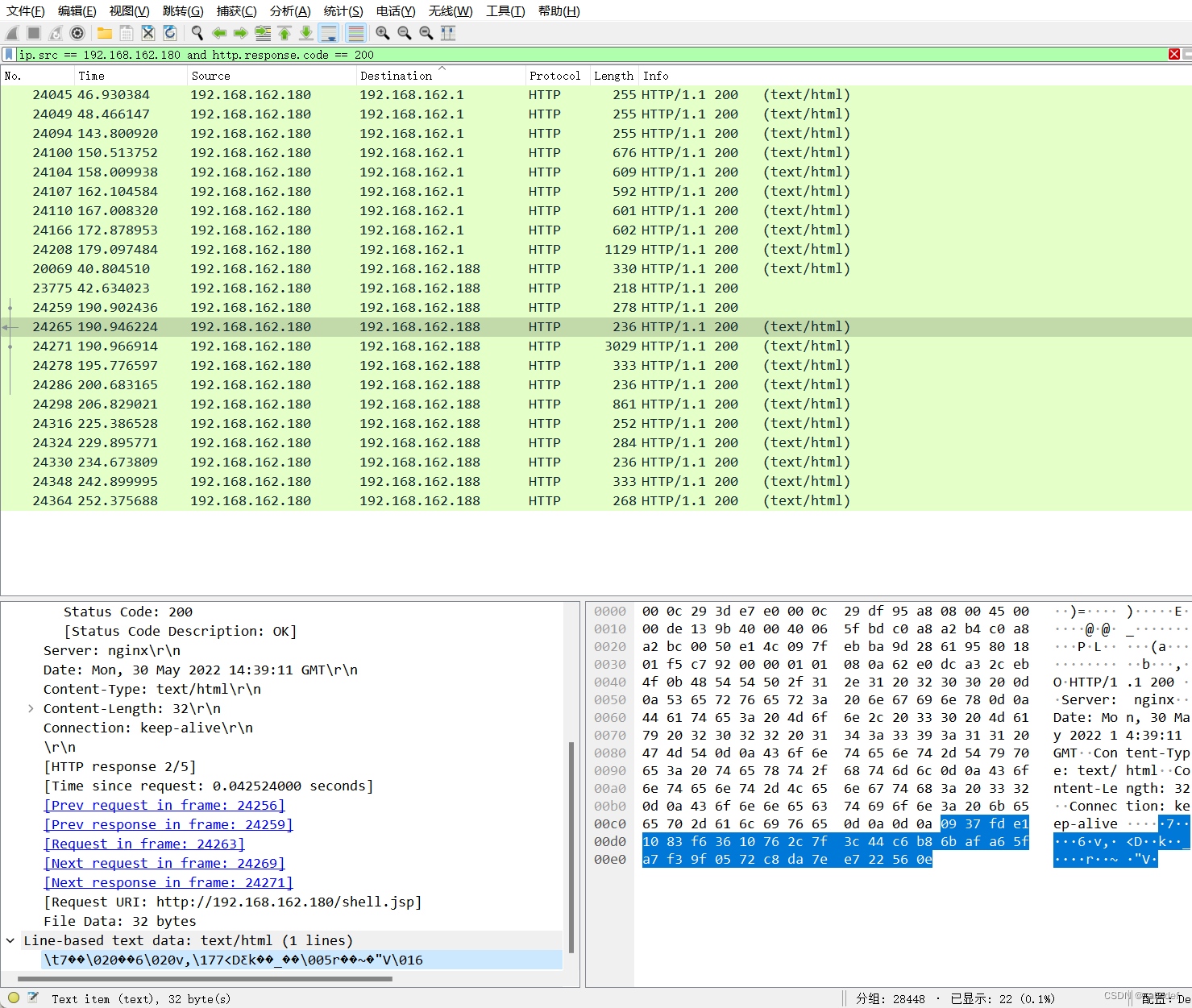Click the details pane vertical scrollbar

point(571,846)
